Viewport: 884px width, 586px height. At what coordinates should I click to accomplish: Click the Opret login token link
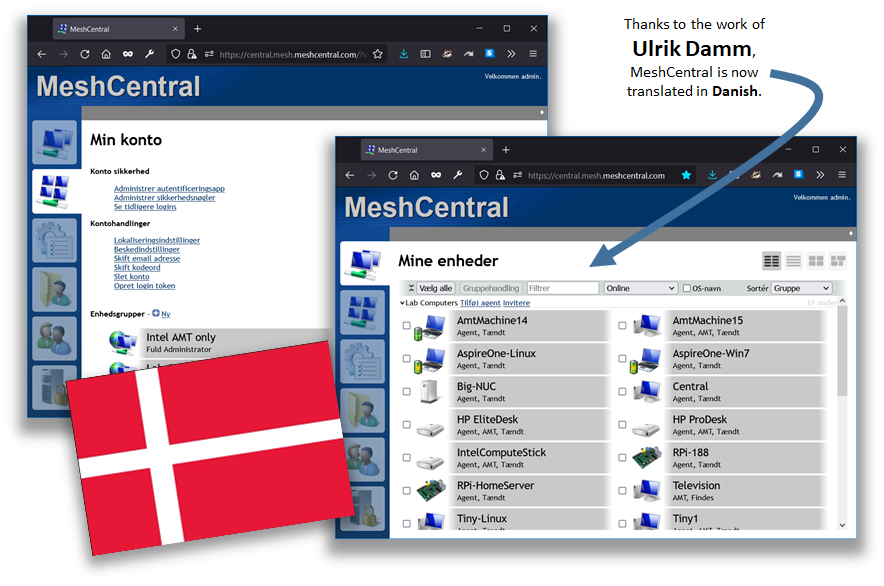coord(144,285)
